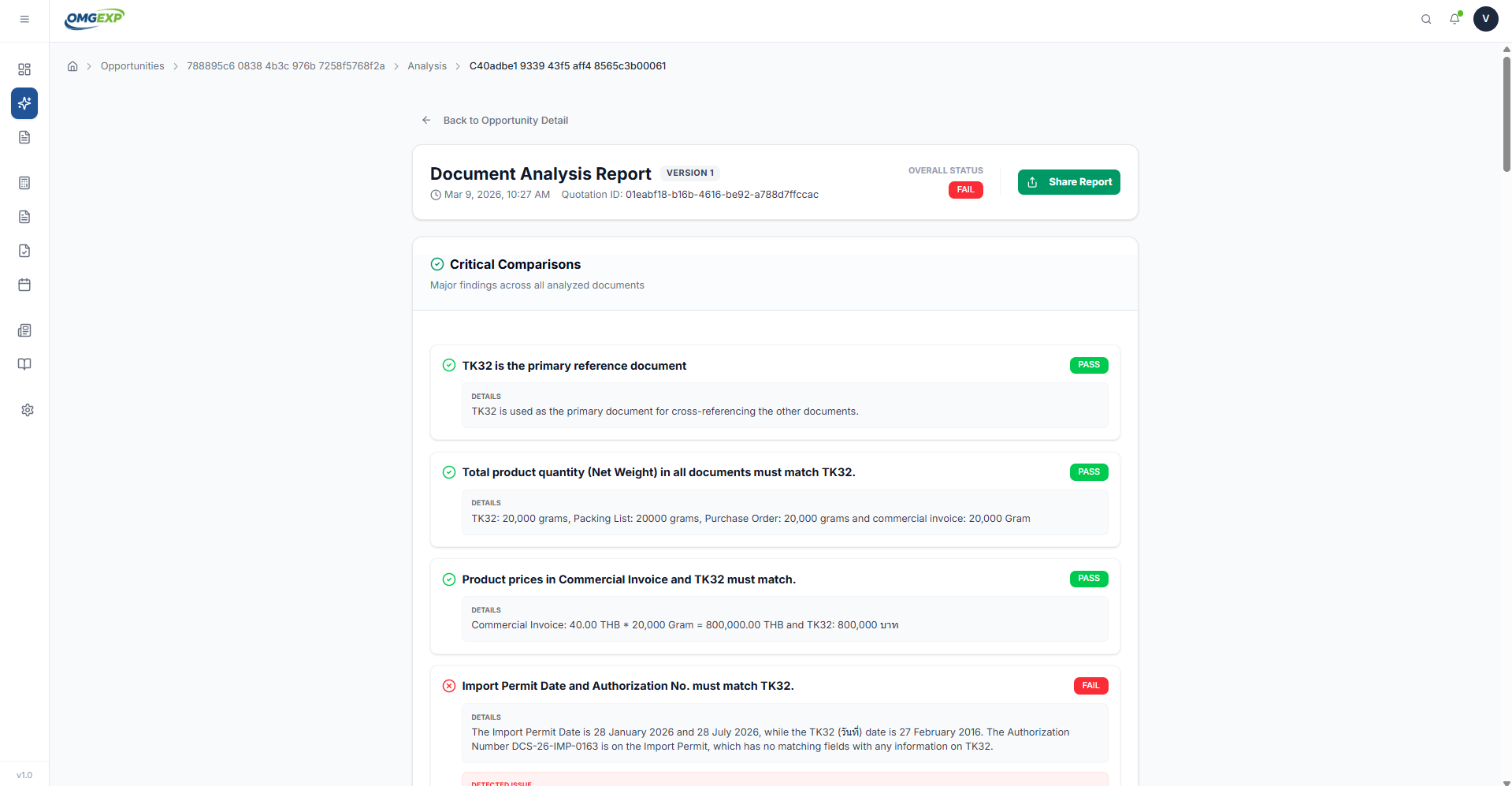Viewport: 1512px width, 786px height.
Task: Click Back to Opportunity Detail
Action: [x=495, y=121]
